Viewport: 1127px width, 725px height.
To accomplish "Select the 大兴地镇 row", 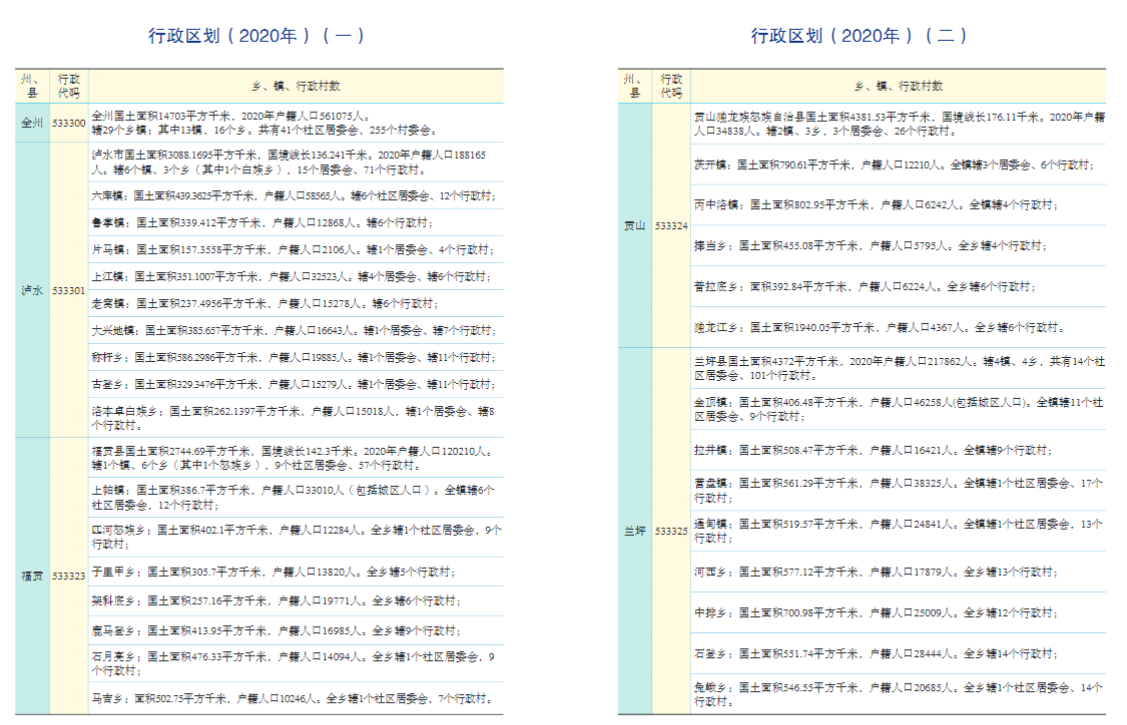I will pos(295,330).
